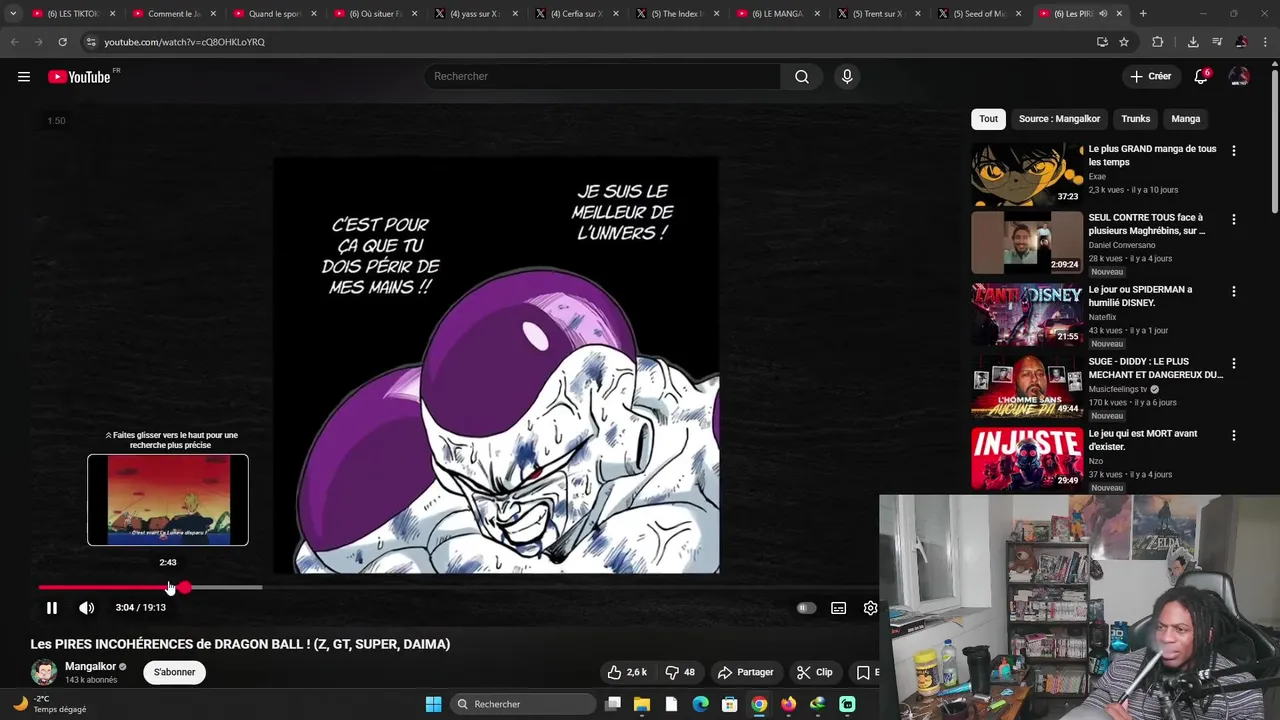1280x720 pixels.
Task: Click the Partager button
Action: 746,672
